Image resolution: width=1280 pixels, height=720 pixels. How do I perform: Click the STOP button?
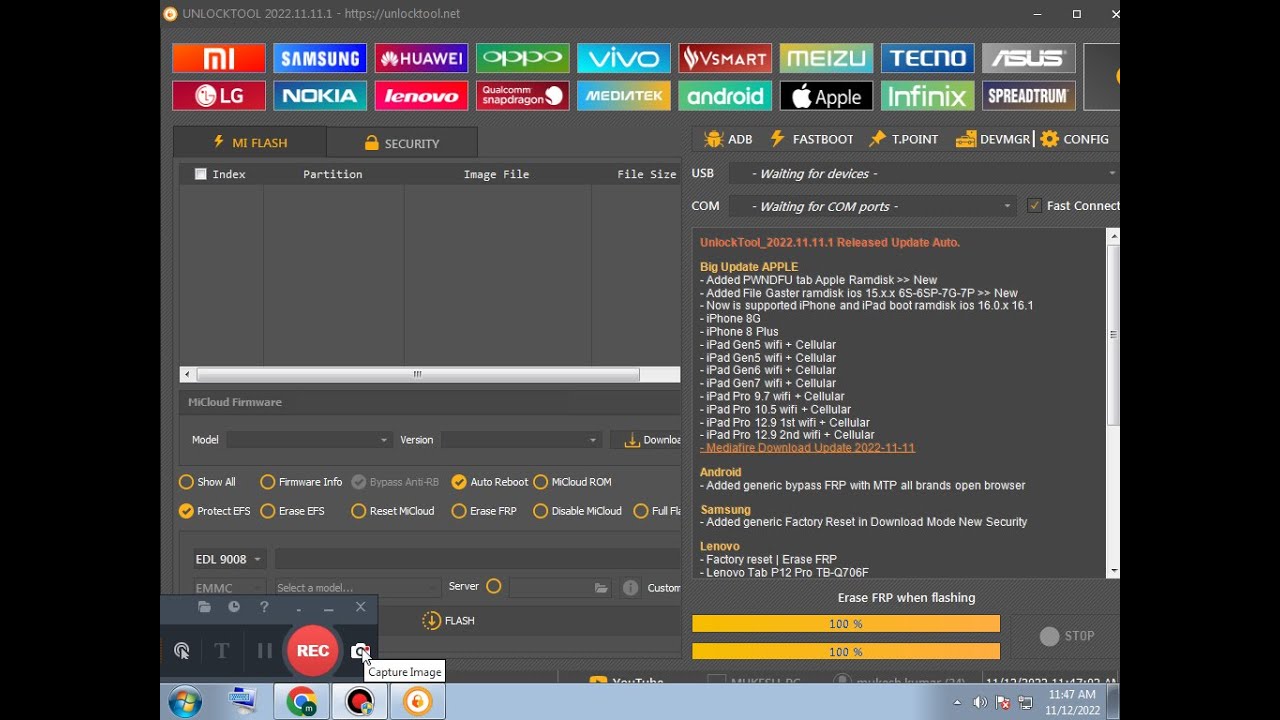tap(1067, 636)
